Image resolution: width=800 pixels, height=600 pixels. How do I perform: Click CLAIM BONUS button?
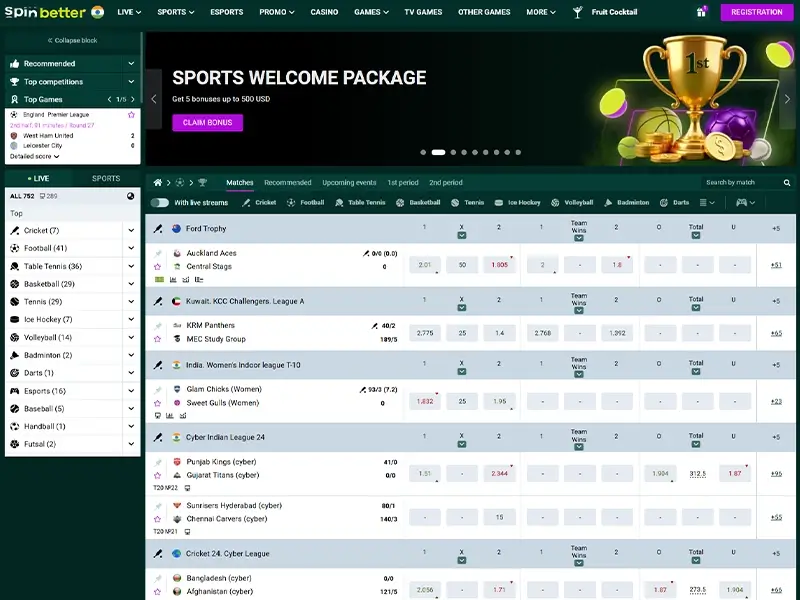[208, 122]
